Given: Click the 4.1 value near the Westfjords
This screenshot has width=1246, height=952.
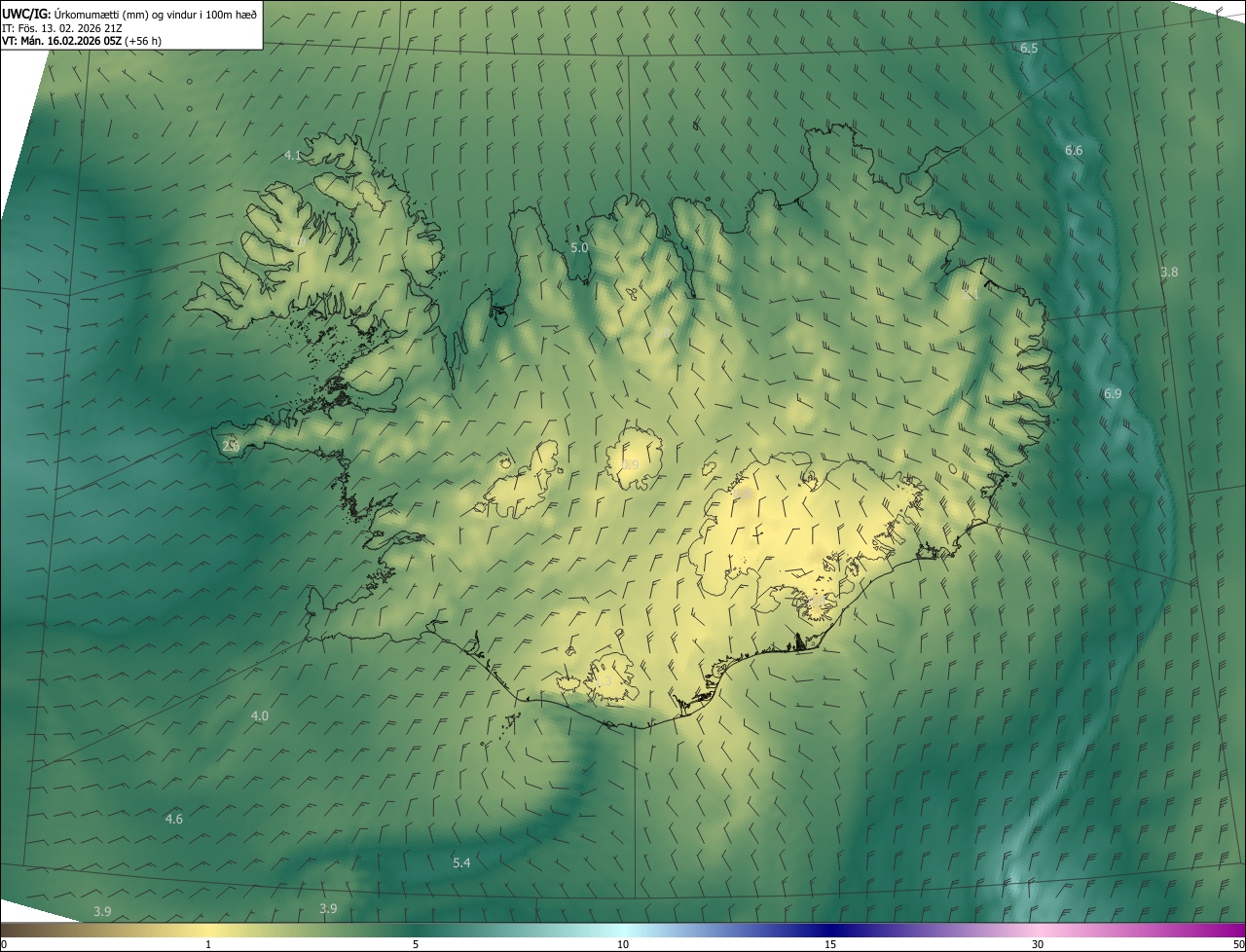Looking at the screenshot, I should 293,155.
